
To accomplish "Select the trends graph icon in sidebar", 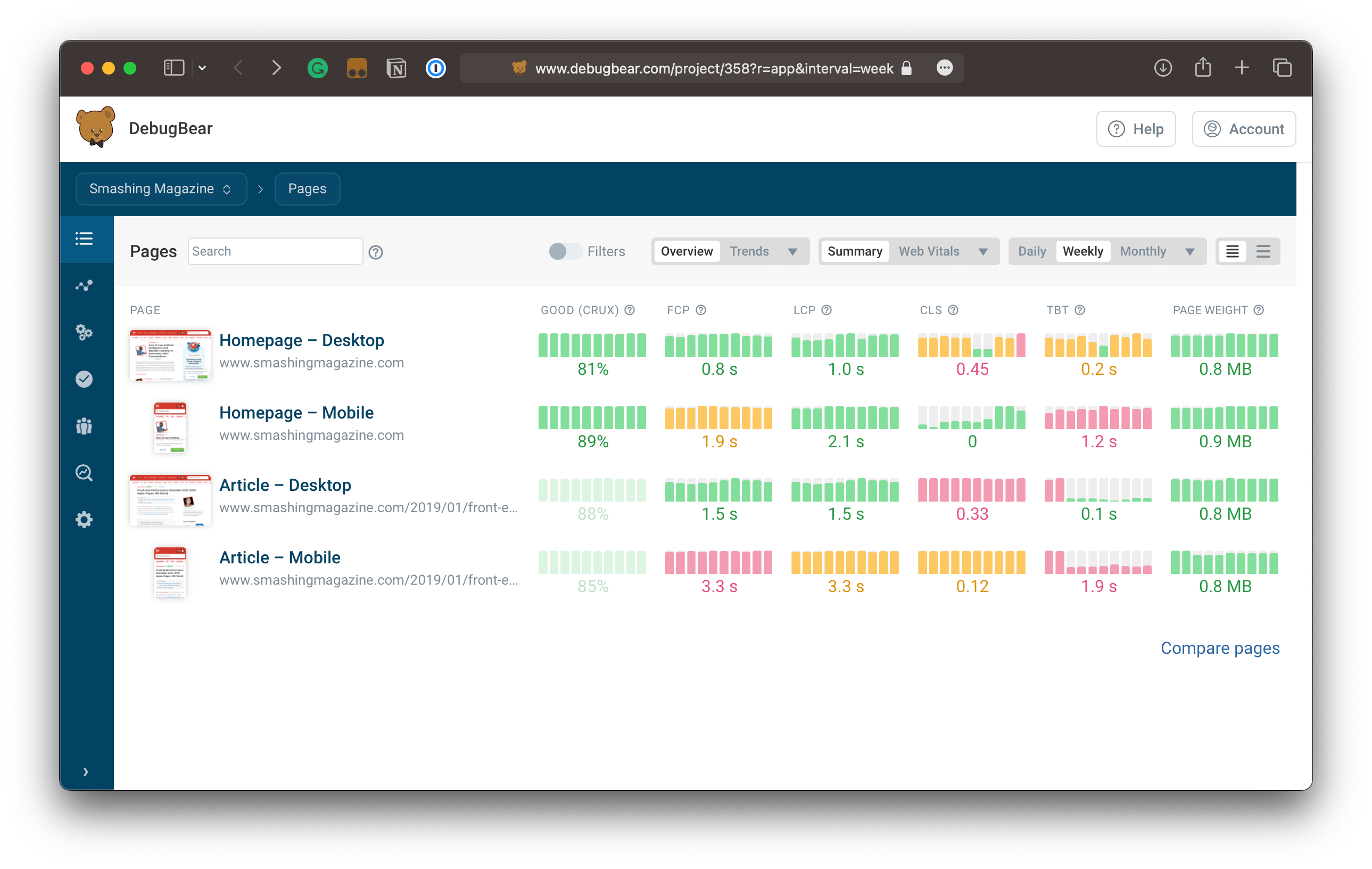I will click(x=84, y=285).
